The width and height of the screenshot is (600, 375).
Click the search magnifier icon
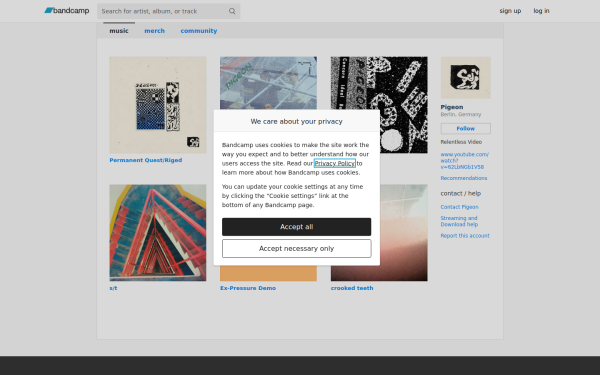pyautogui.click(x=232, y=11)
